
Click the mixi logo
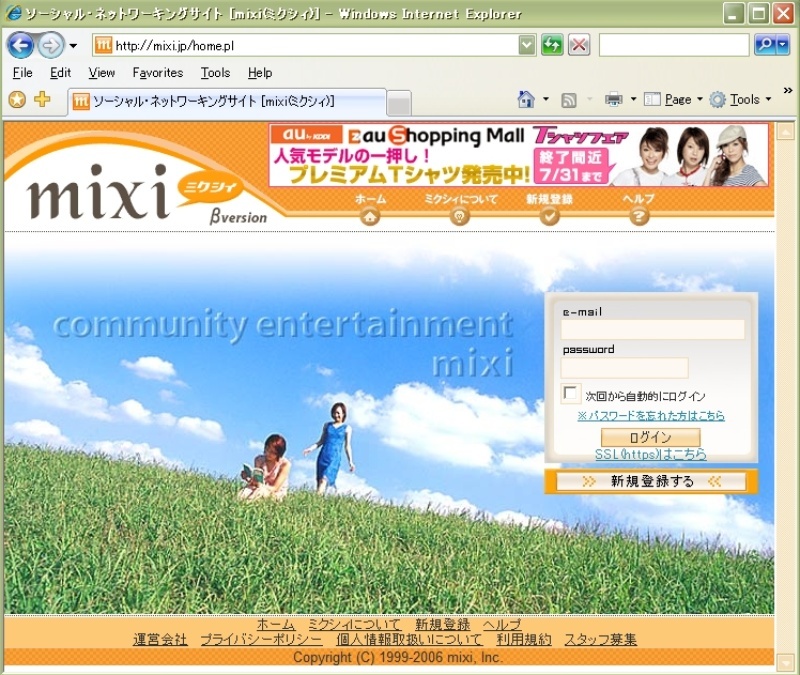[98, 192]
